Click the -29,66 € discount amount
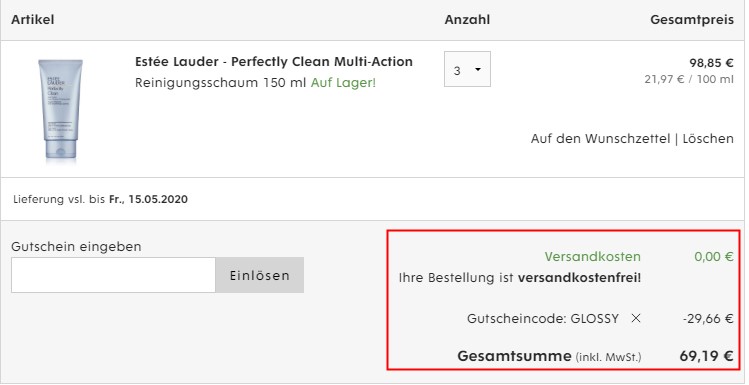 [708, 319]
